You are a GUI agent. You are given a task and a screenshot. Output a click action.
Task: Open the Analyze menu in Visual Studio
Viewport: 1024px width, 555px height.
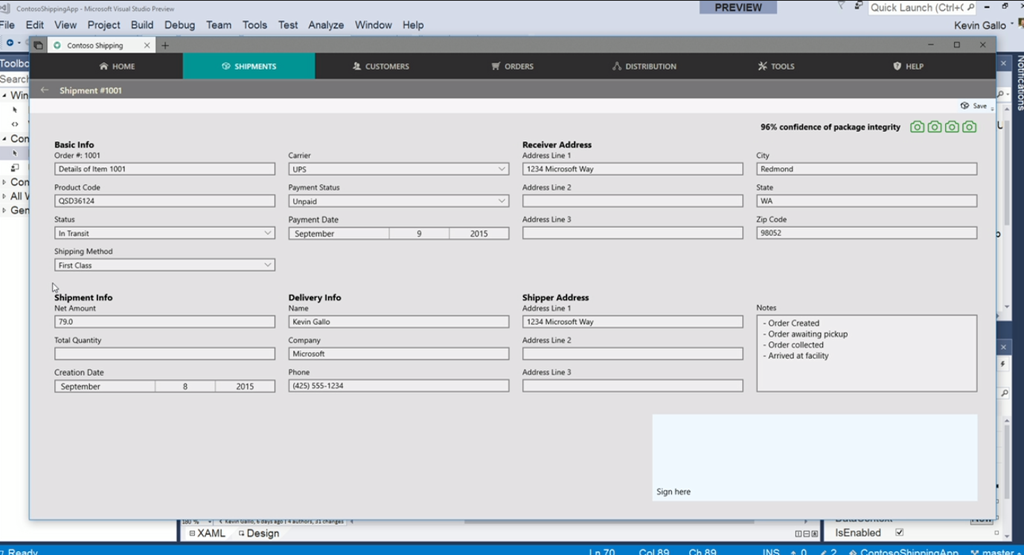[x=326, y=25]
